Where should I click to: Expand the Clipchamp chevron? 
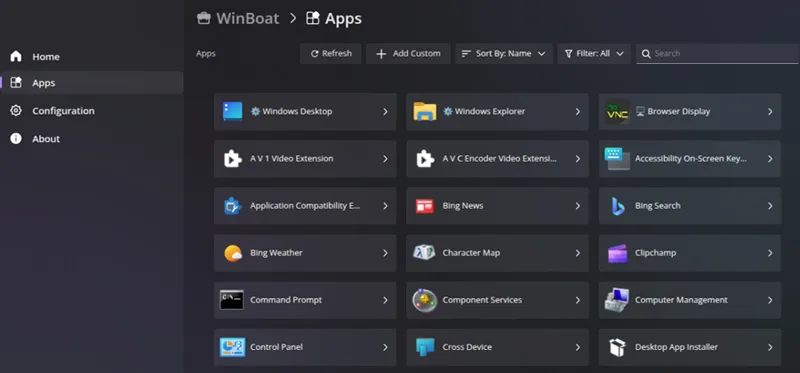[770, 253]
